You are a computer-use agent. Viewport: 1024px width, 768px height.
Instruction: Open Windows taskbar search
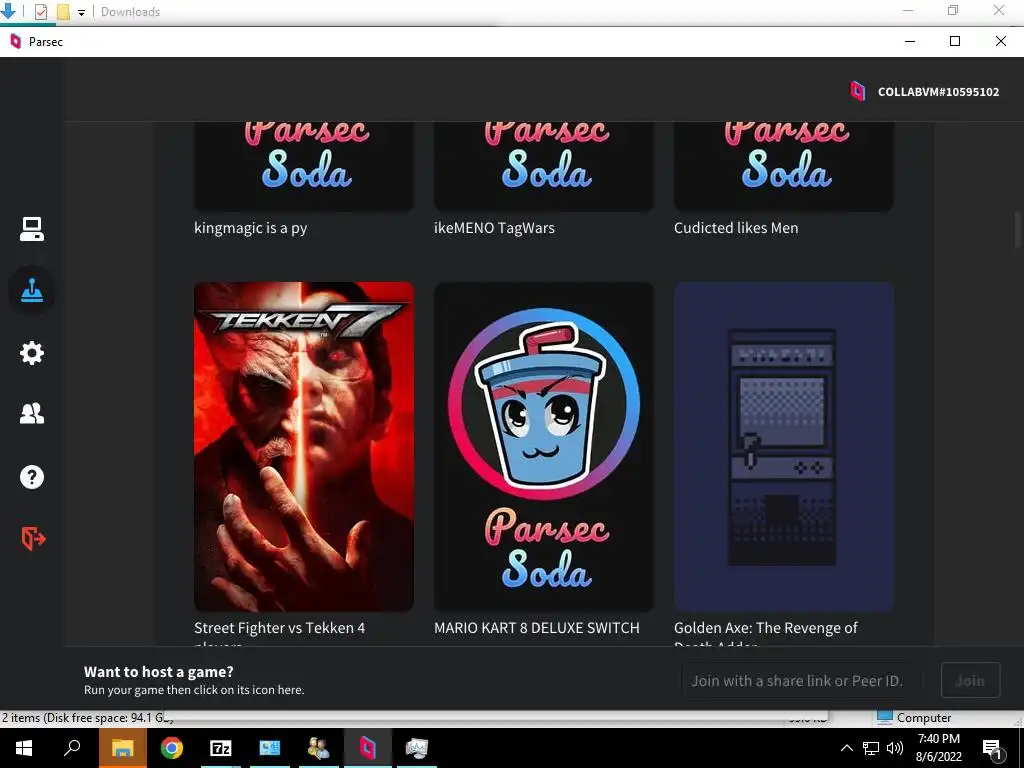click(x=72, y=748)
